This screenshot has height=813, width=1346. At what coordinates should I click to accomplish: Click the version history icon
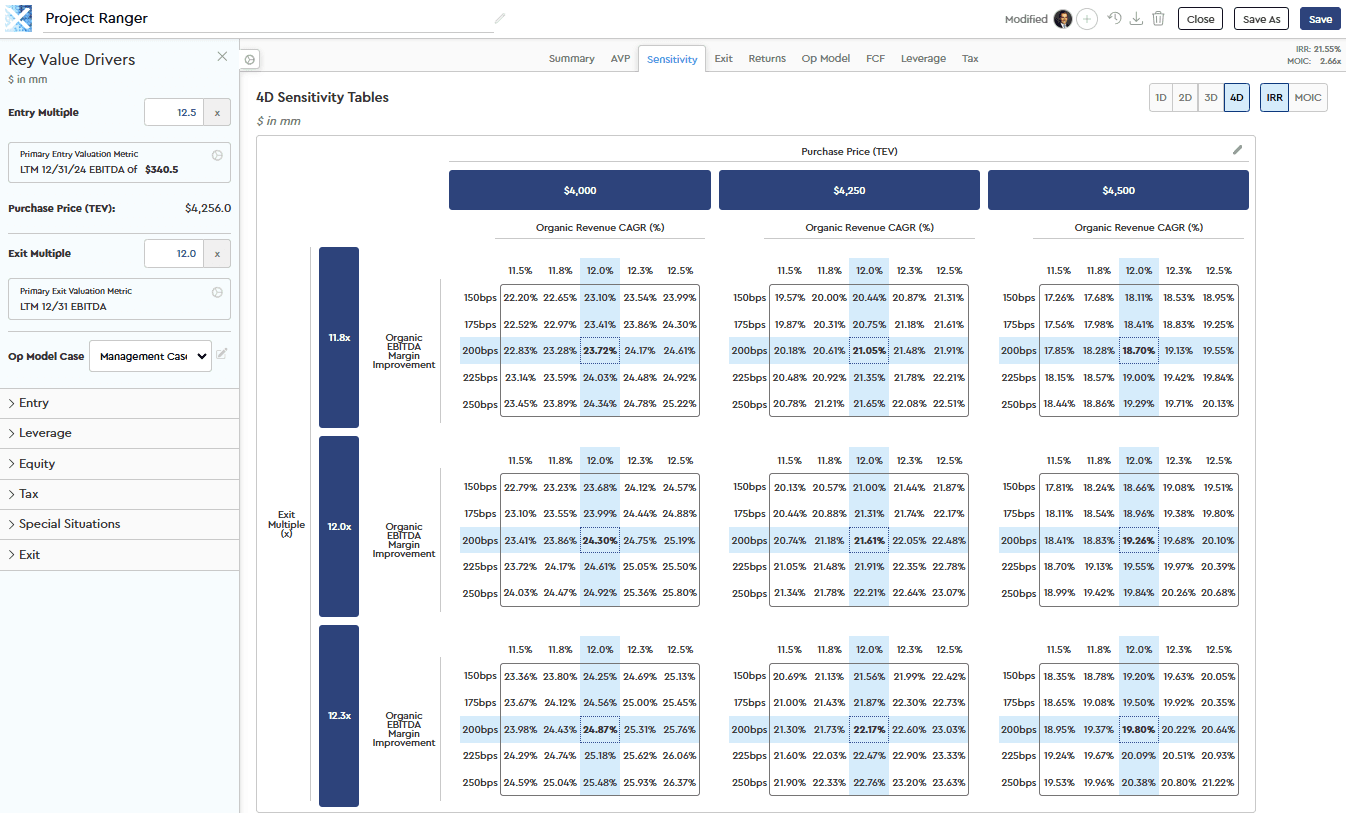pyautogui.click(x=1114, y=19)
